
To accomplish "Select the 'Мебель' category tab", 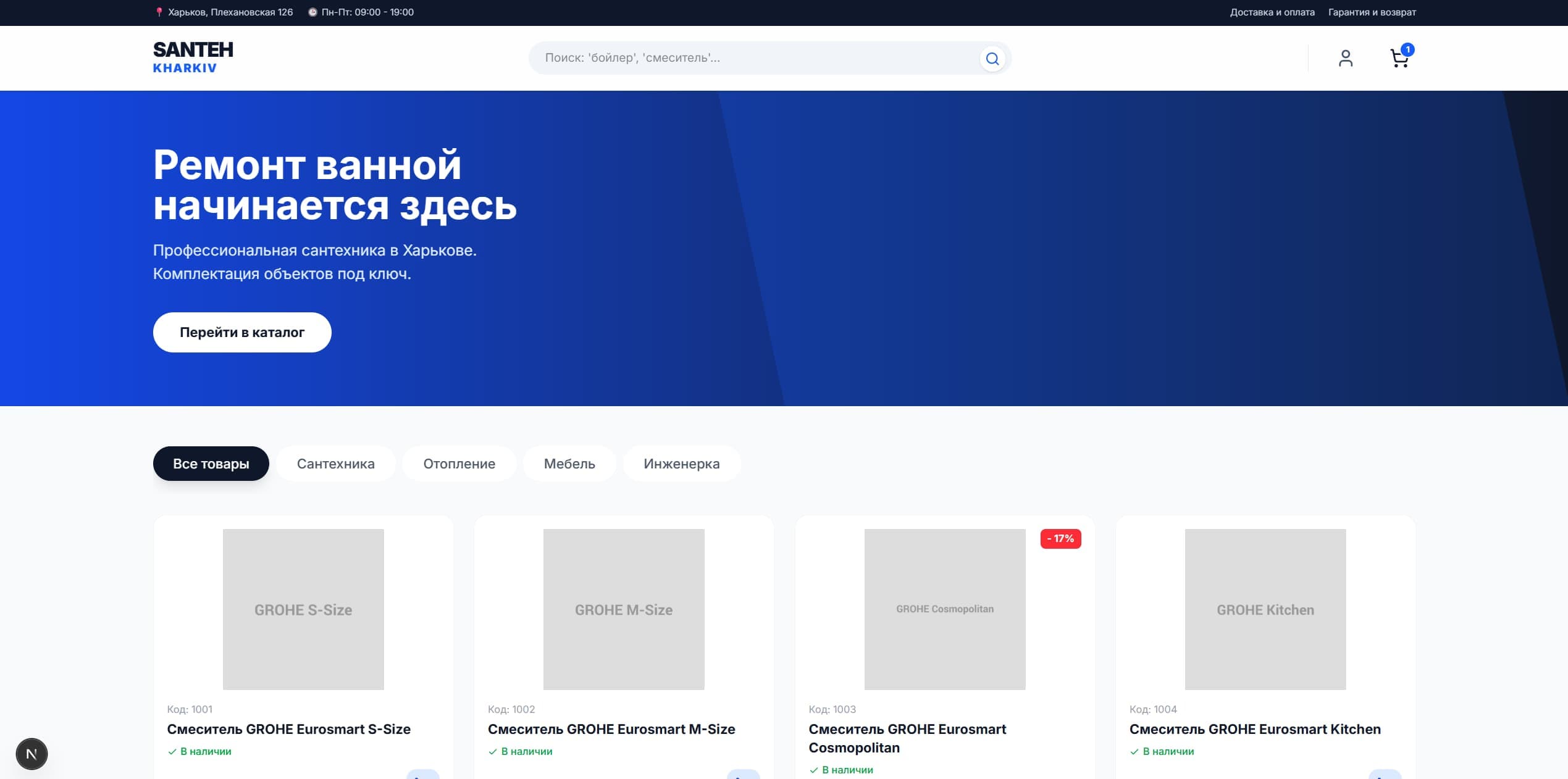I will pos(569,464).
